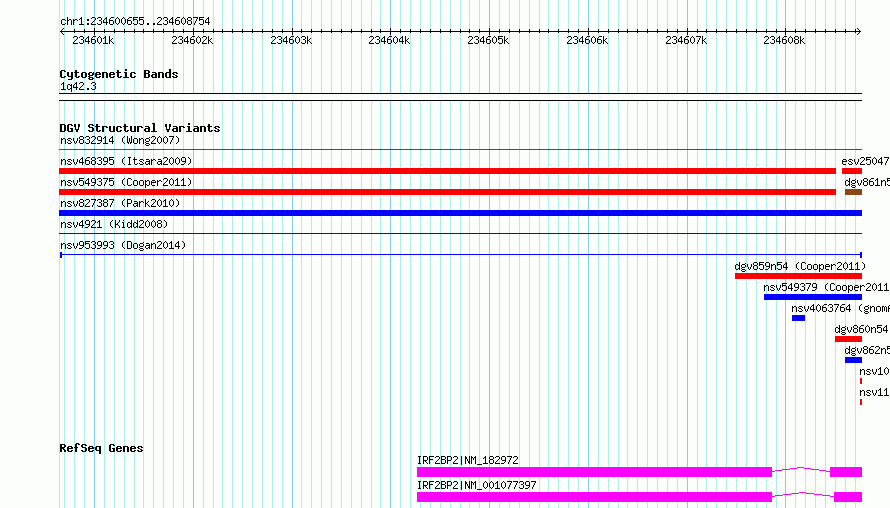The height and width of the screenshot is (508, 890).
Task: Click the 234605k ruler mark
Action: click(488, 40)
